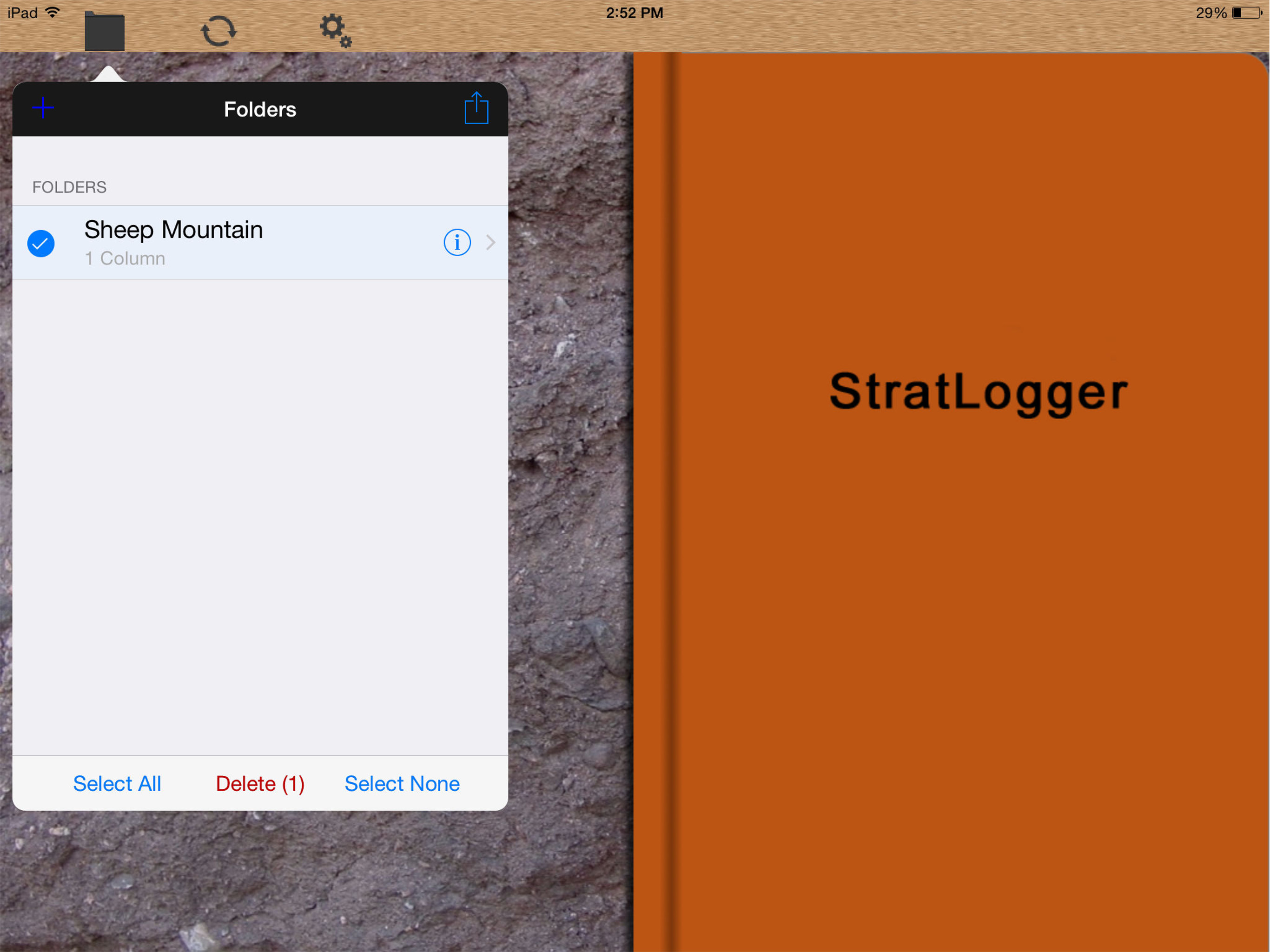Add a new folder with plus icon
The width and height of the screenshot is (1270, 952).
[43, 107]
